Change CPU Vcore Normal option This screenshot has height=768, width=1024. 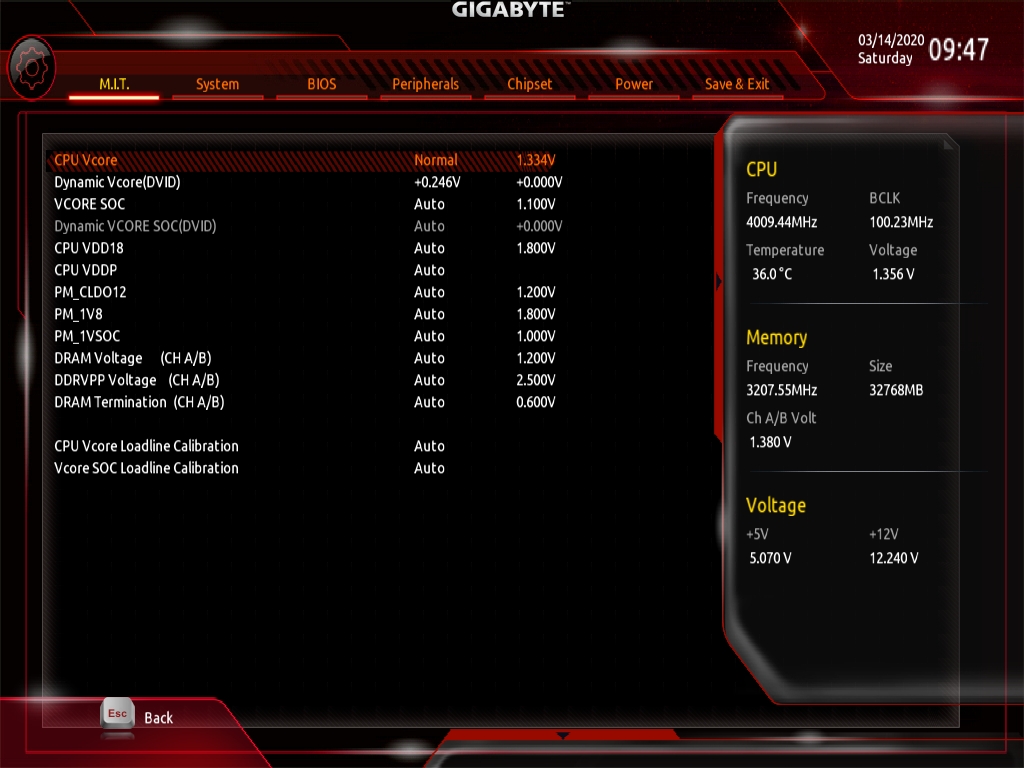pos(436,160)
